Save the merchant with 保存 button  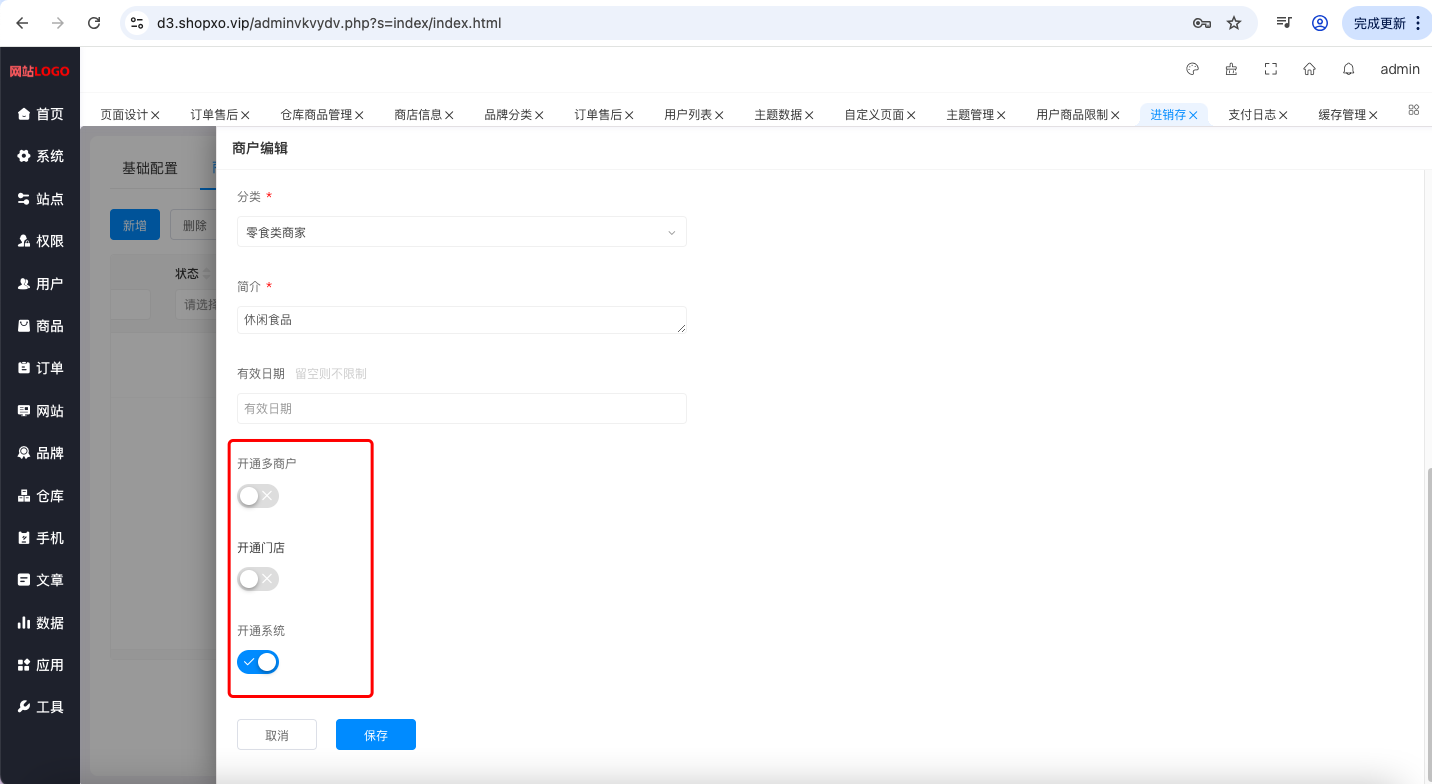pyautogui.click(x=376, y=735)
